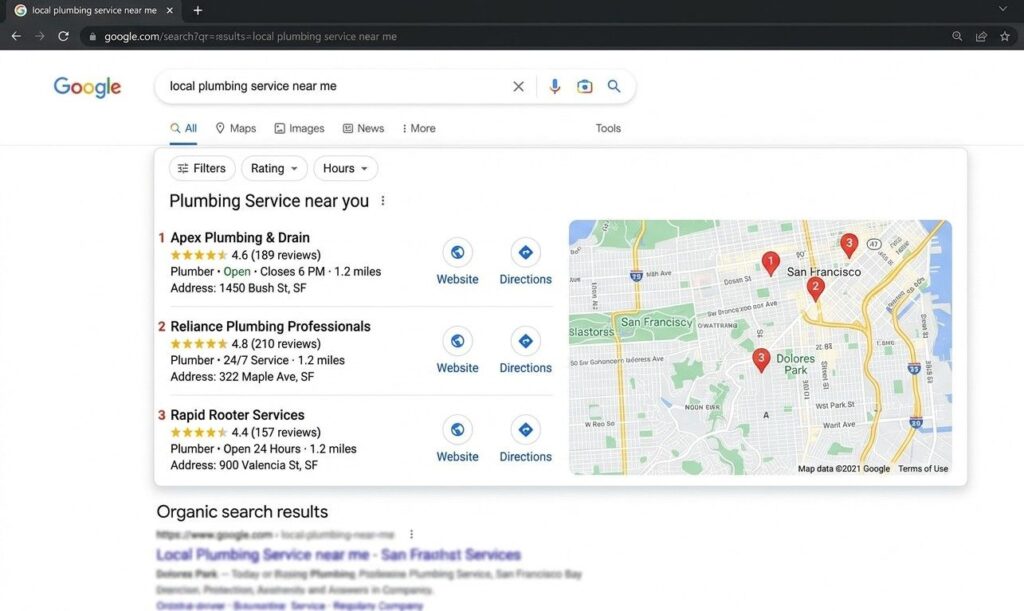Open a new browser tab with plus icon
The image size is (1024, 611).
[x=197, y=10]
